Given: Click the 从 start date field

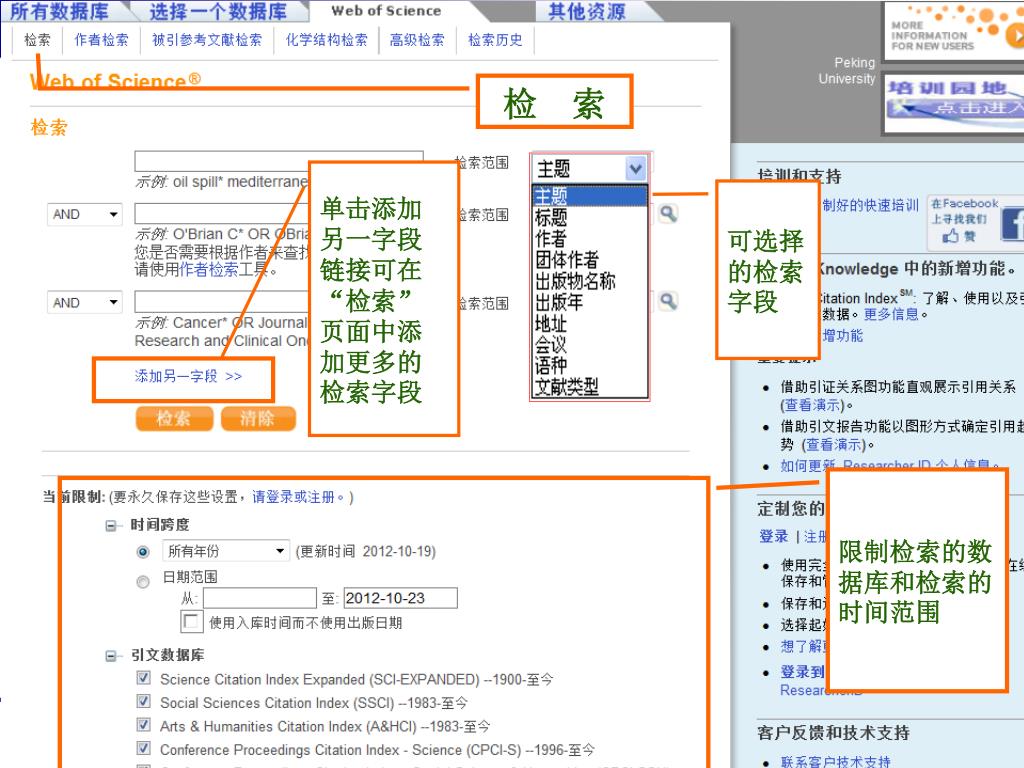Looking at the screenshot, I should (x=260, y=598).
